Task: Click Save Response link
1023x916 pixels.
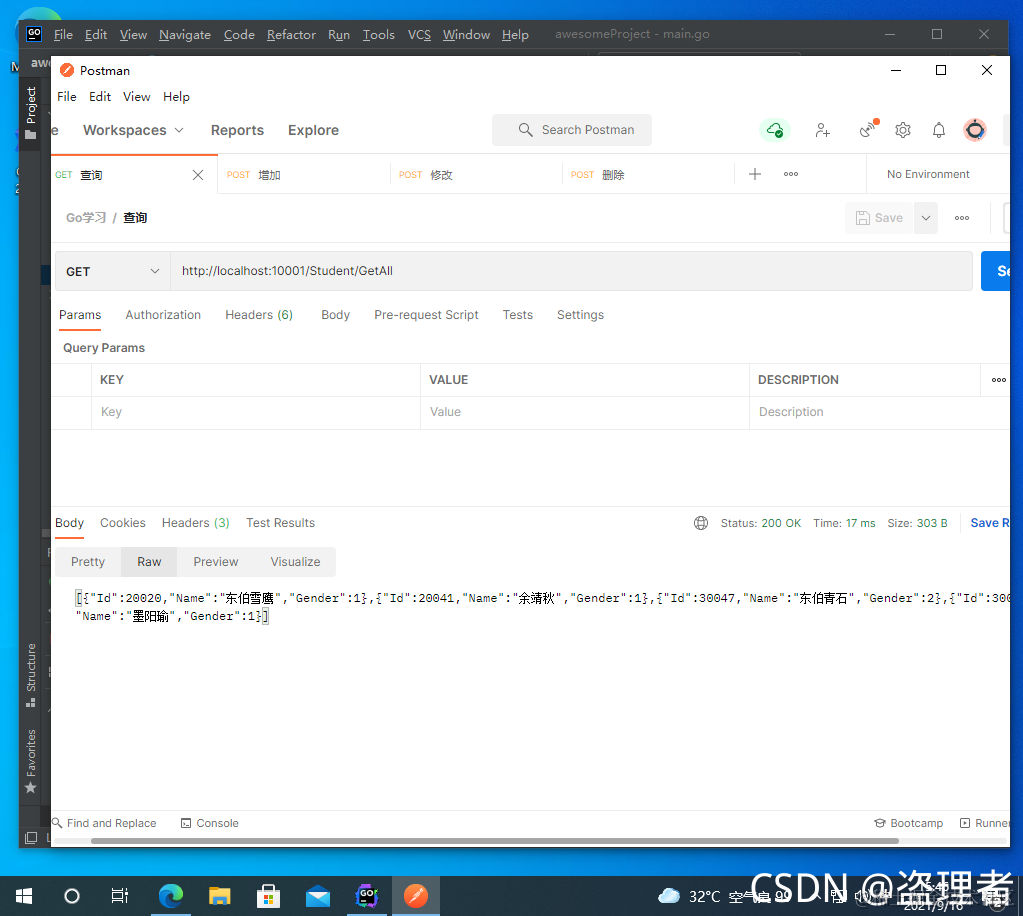Action: click(x=990, y=523)
